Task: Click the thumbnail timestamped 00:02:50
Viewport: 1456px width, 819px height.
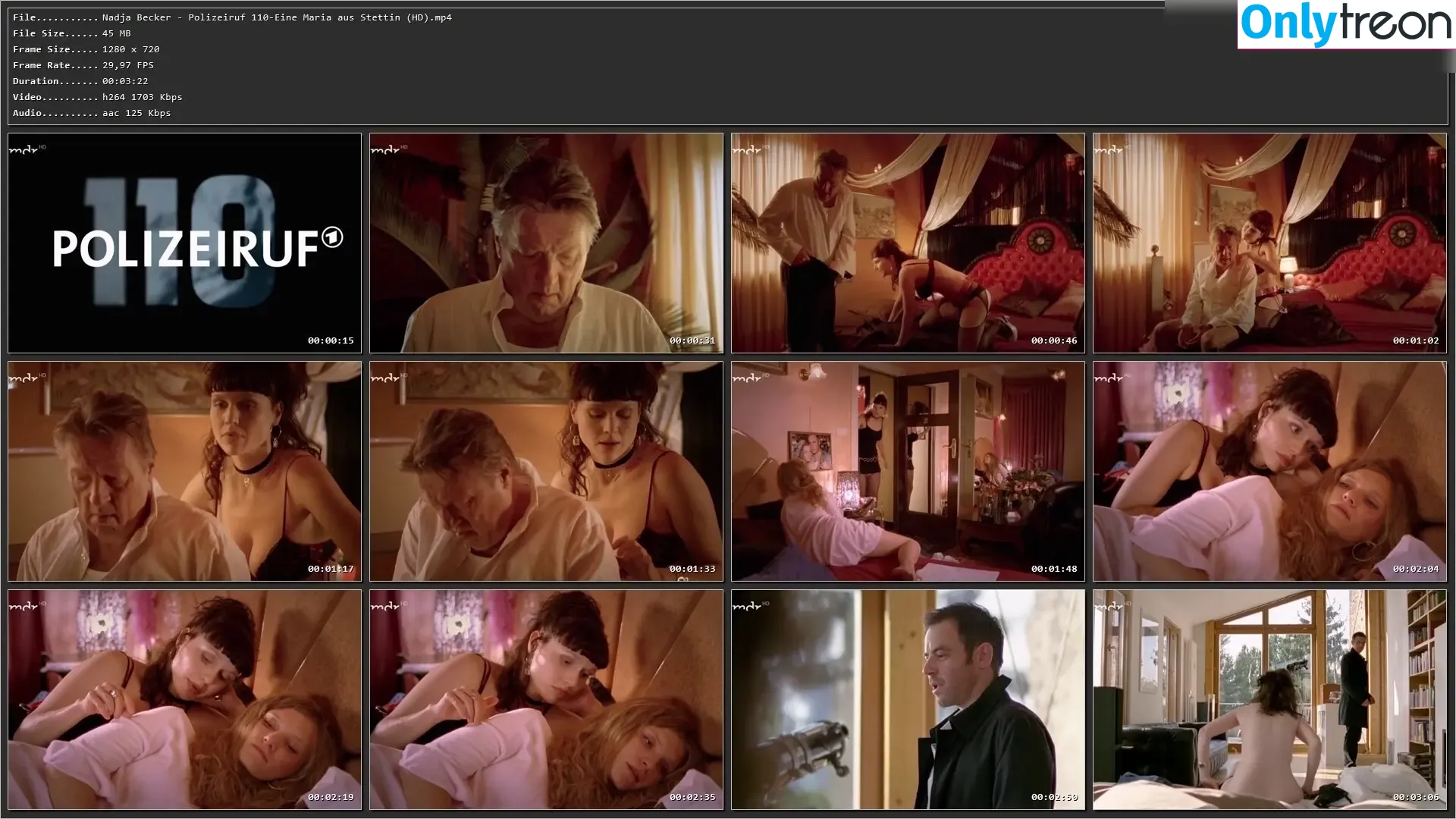Action: tap(908, 700)
